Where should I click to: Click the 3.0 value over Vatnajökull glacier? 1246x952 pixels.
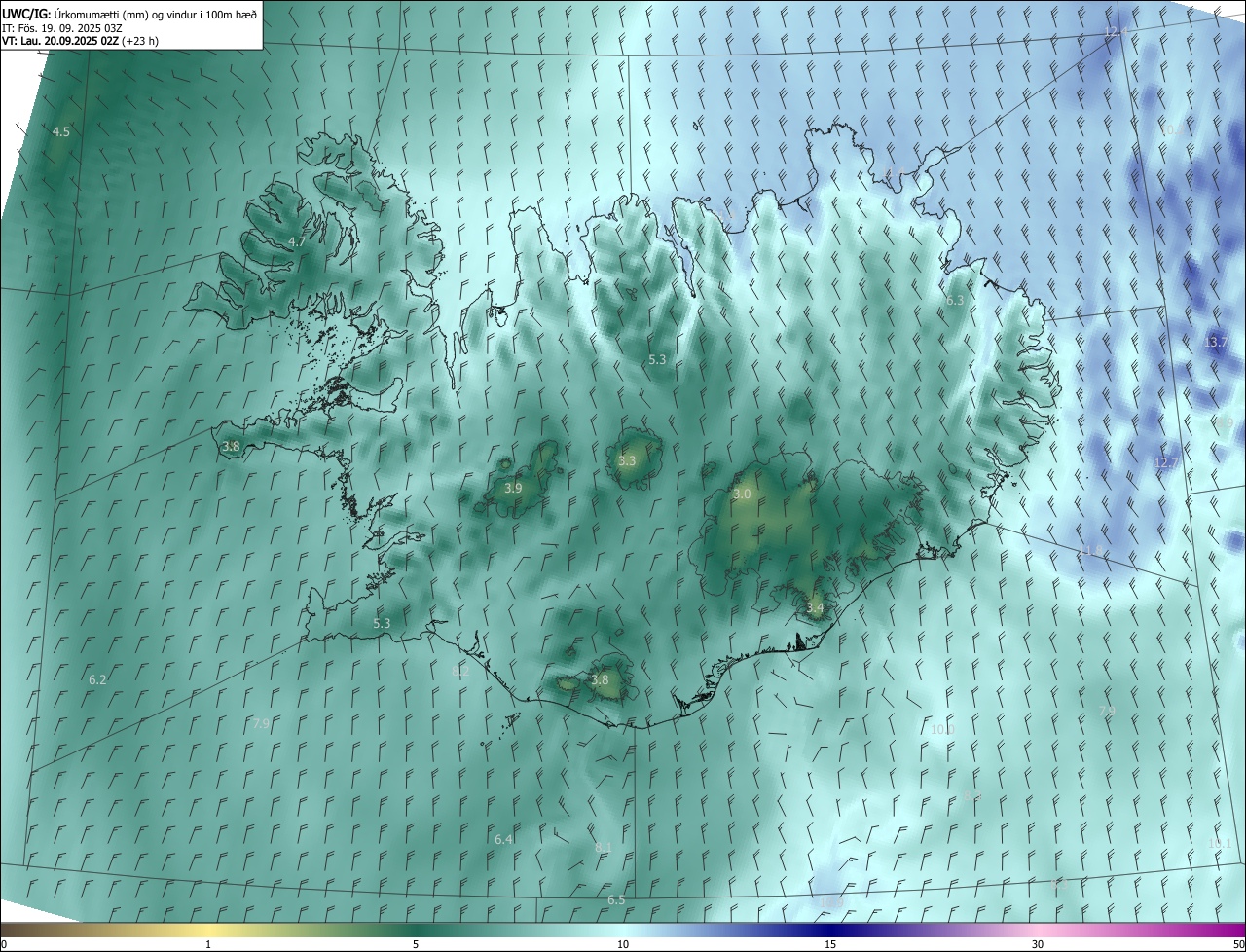(x=742, y=494)
